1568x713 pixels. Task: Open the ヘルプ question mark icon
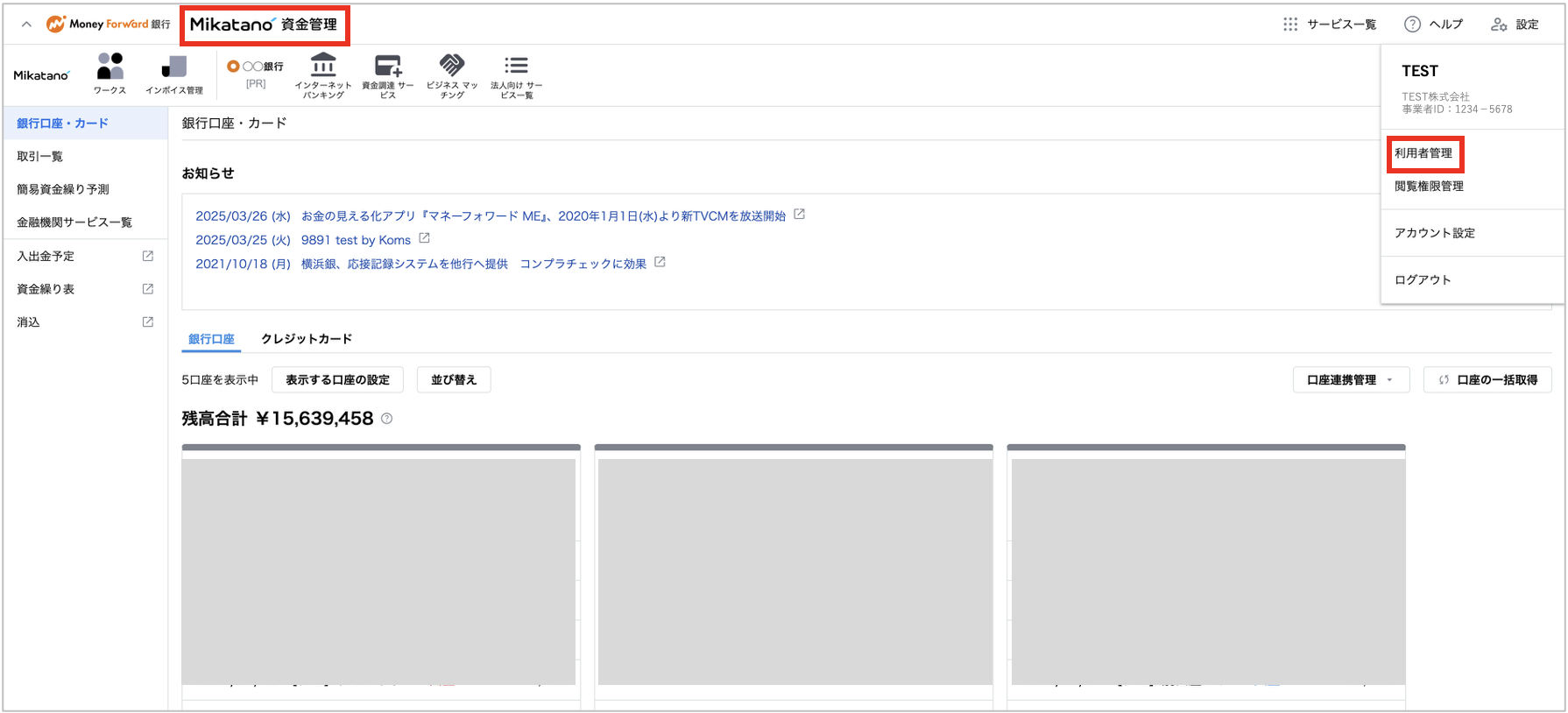[x=1412, y=25]
